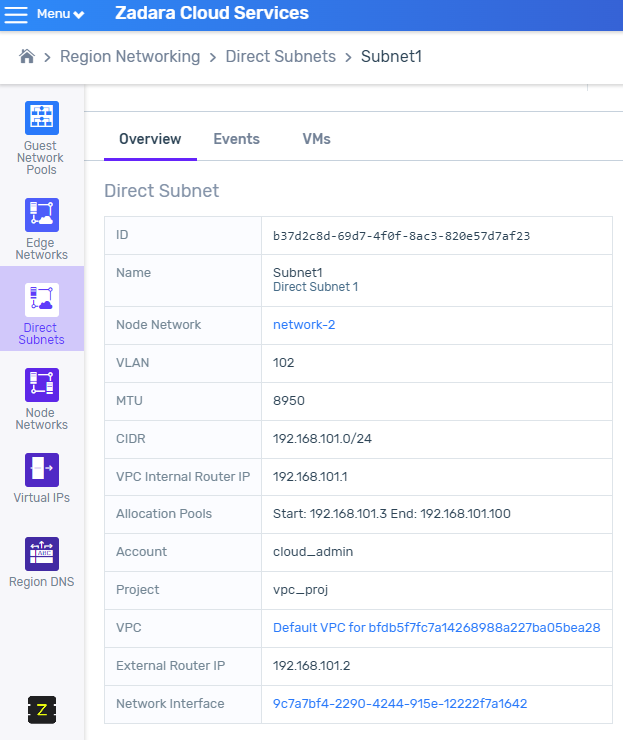Click Project value vpc_proj
The width and height of the screenshot is (623, 740).
300,590
